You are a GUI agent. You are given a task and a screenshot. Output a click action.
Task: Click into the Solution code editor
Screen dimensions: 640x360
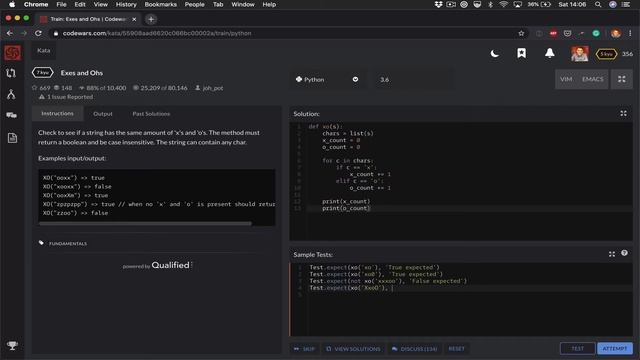[x=461, y=181]
